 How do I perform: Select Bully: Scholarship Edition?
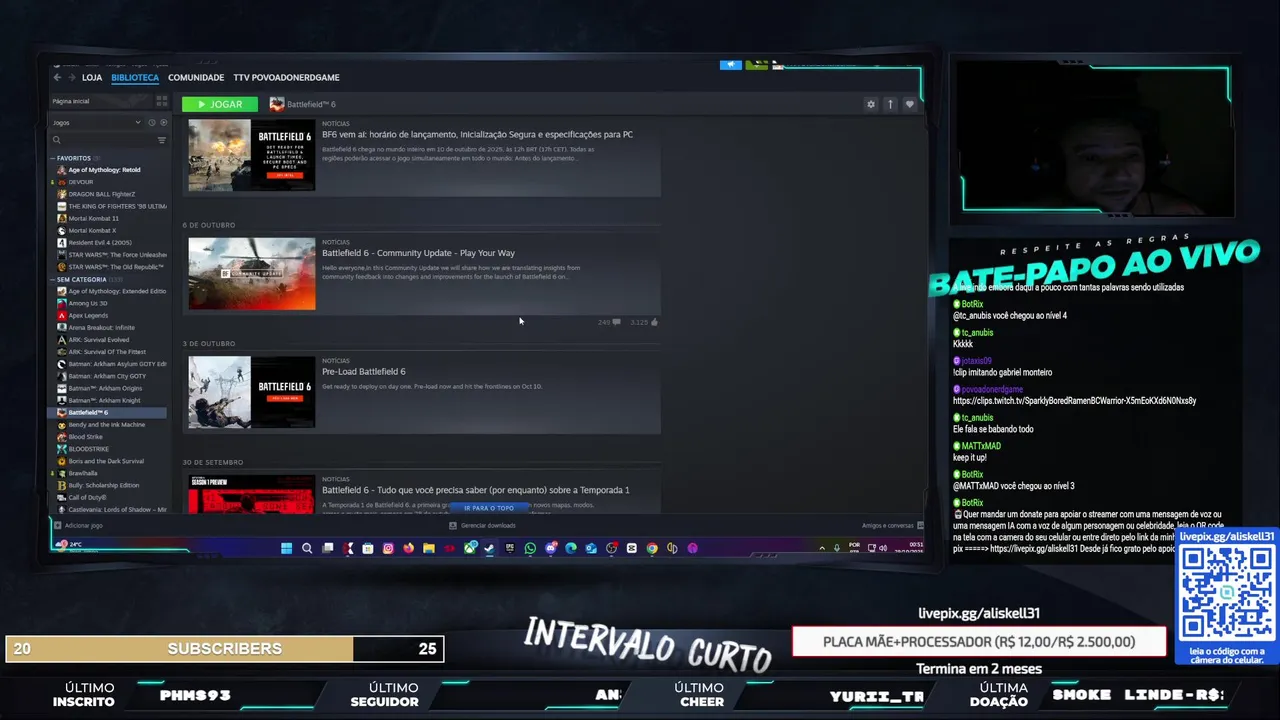coord(104,485)
